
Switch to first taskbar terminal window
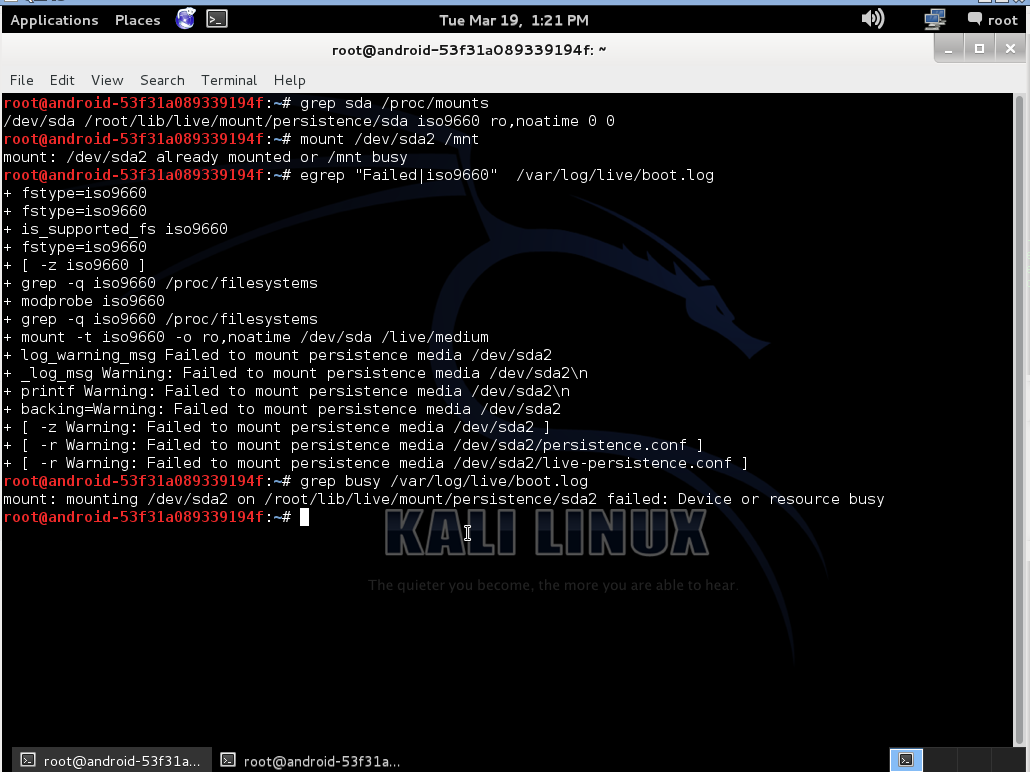point(111,760)
